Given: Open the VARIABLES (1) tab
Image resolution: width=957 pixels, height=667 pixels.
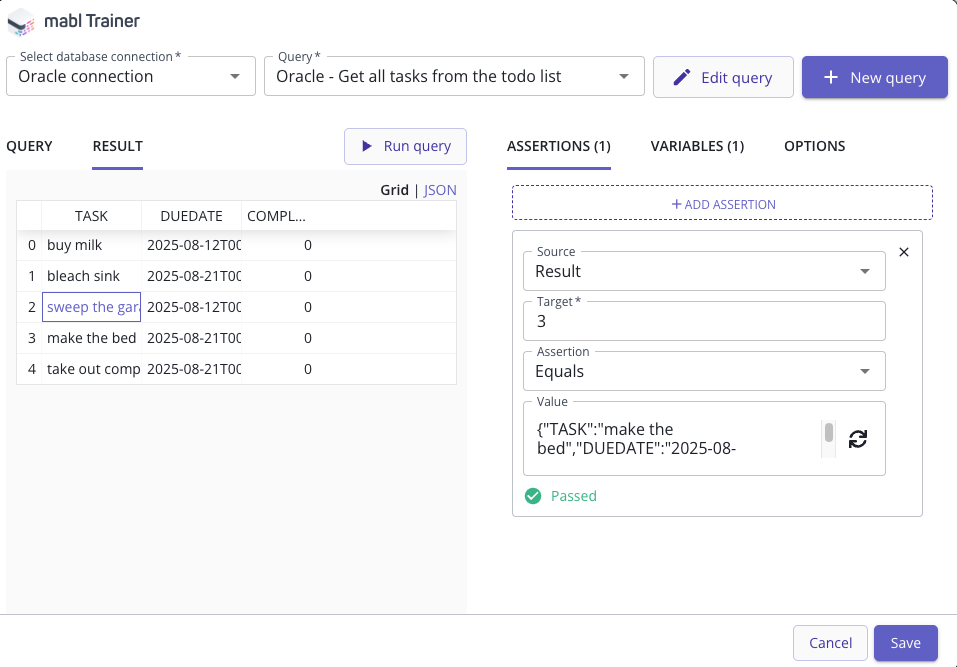Looking at the screenshot, I should 697,146.
